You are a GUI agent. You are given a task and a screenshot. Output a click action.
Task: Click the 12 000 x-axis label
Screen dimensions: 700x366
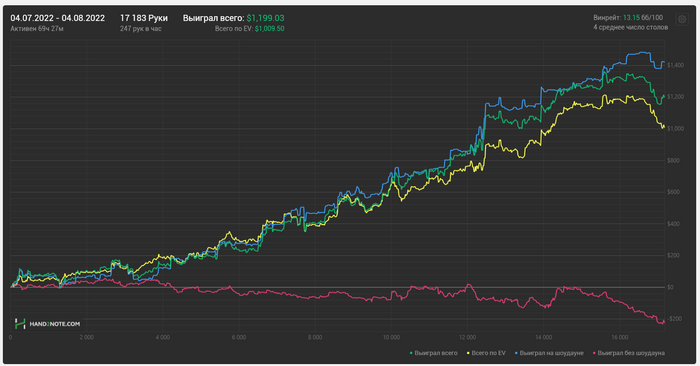(467, 337)
